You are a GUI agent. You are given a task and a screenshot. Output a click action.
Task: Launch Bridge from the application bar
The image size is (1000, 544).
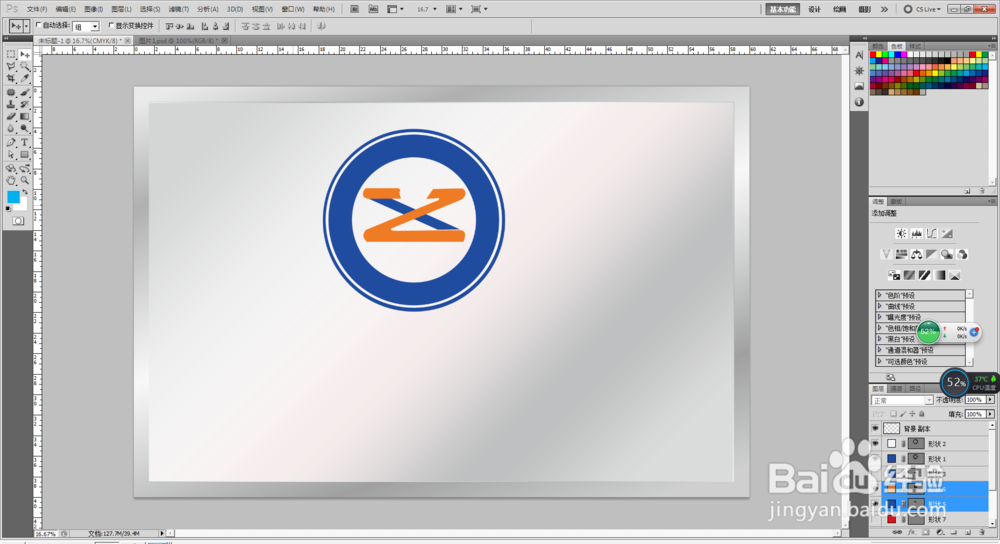(x=355, y=9)
